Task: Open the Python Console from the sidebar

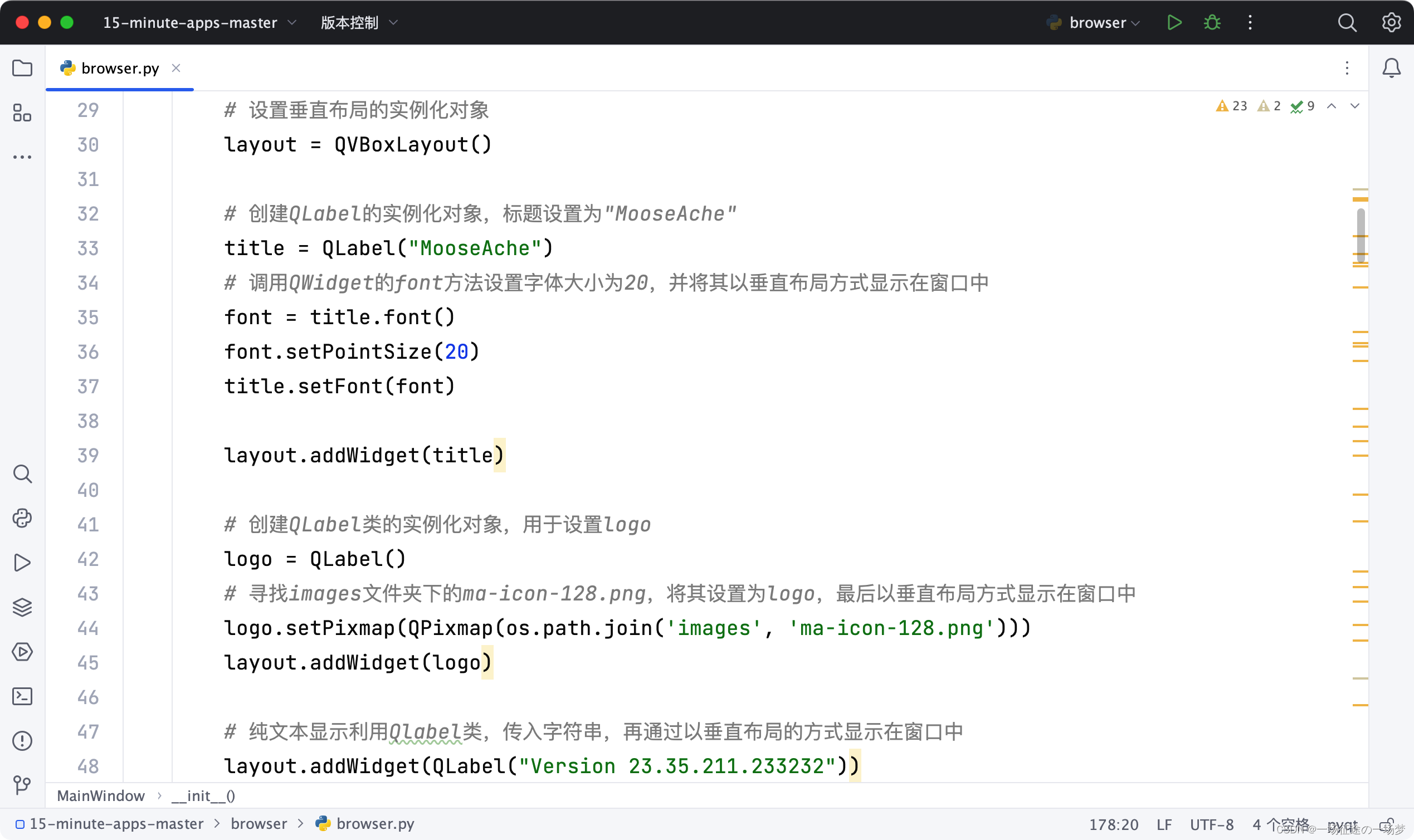Action: pos(22,518)
